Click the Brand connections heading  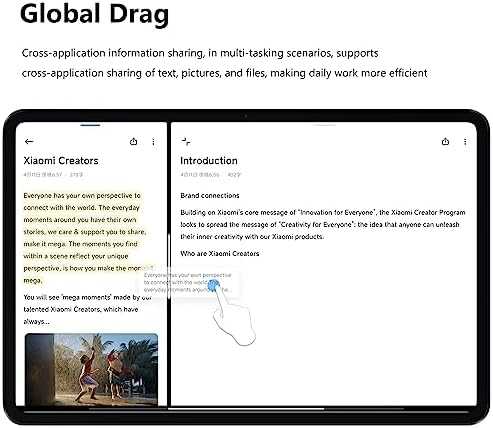coord(210,196)
